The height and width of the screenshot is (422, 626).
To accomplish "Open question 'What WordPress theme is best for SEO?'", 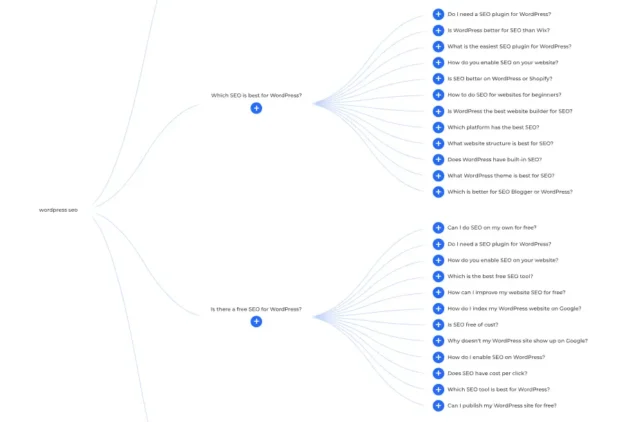I will pyautogui.click(x=501, y=176).
